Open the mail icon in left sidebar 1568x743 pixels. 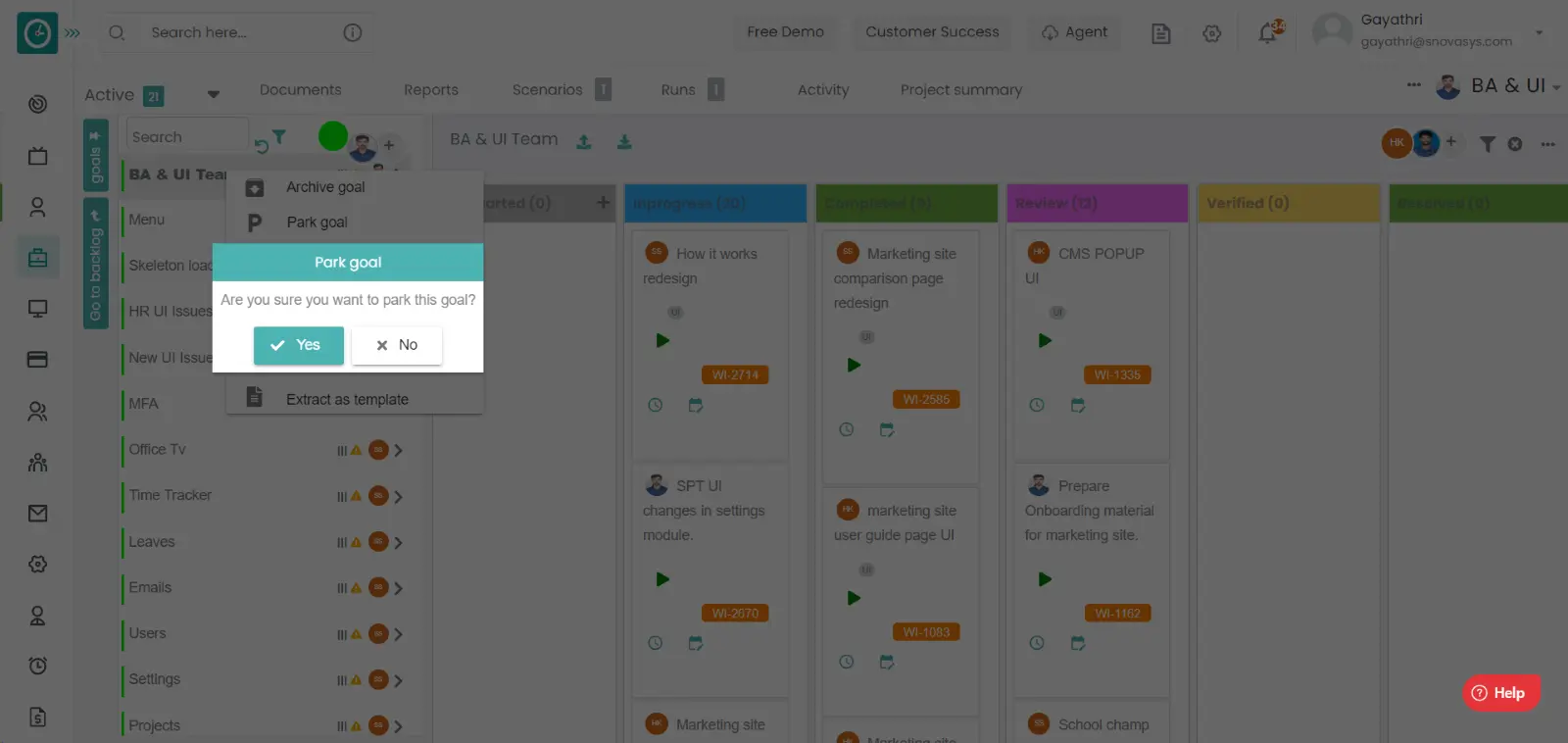click(38, 513)
